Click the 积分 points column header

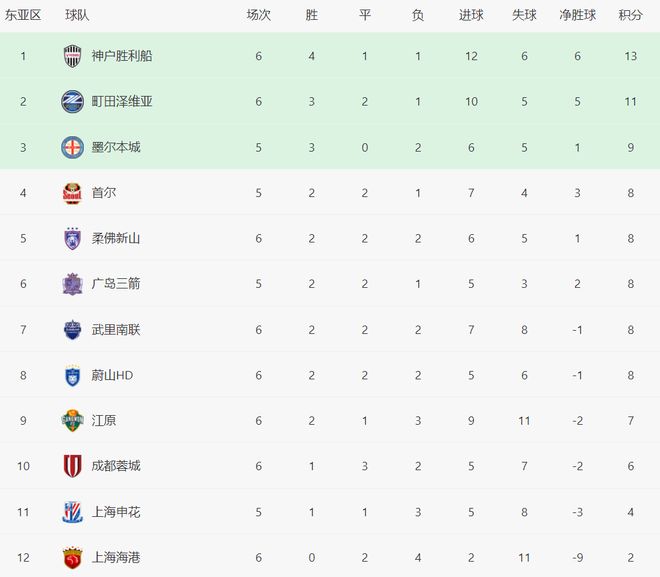630,15
